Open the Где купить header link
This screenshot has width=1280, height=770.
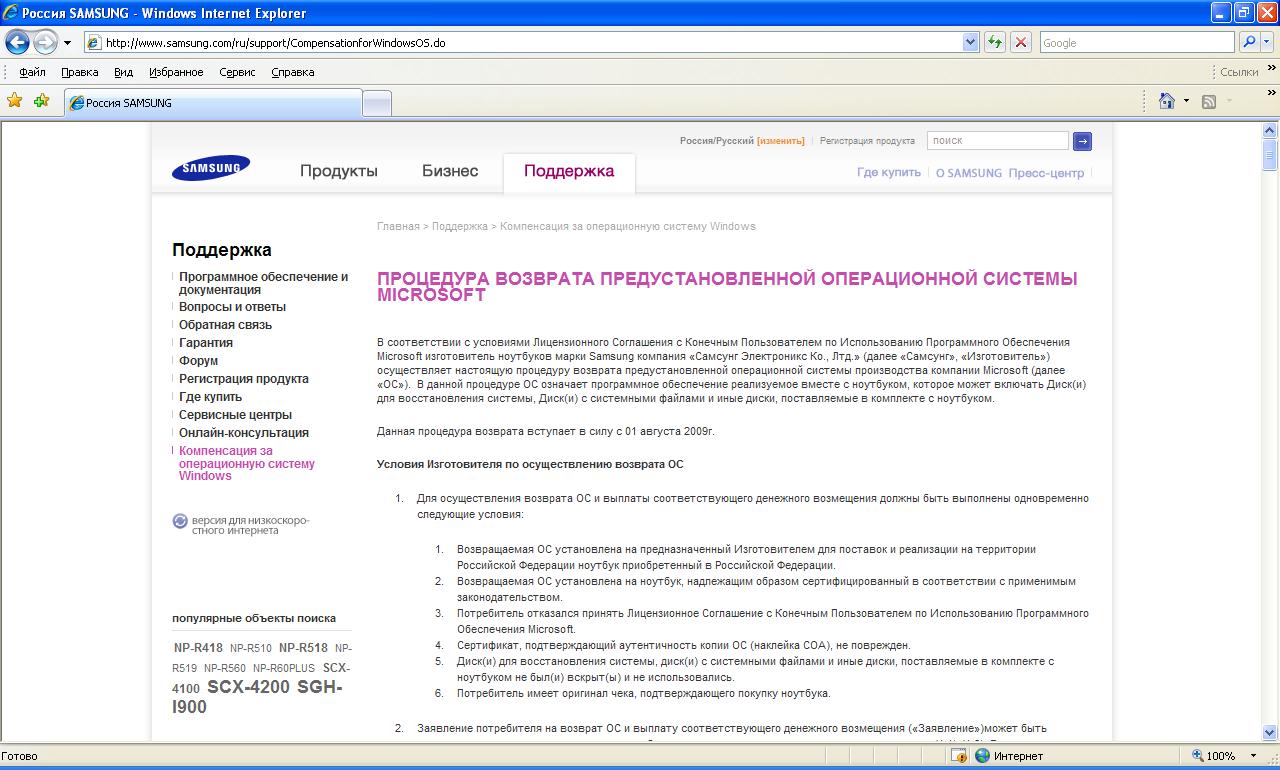(x=888, y=172)
